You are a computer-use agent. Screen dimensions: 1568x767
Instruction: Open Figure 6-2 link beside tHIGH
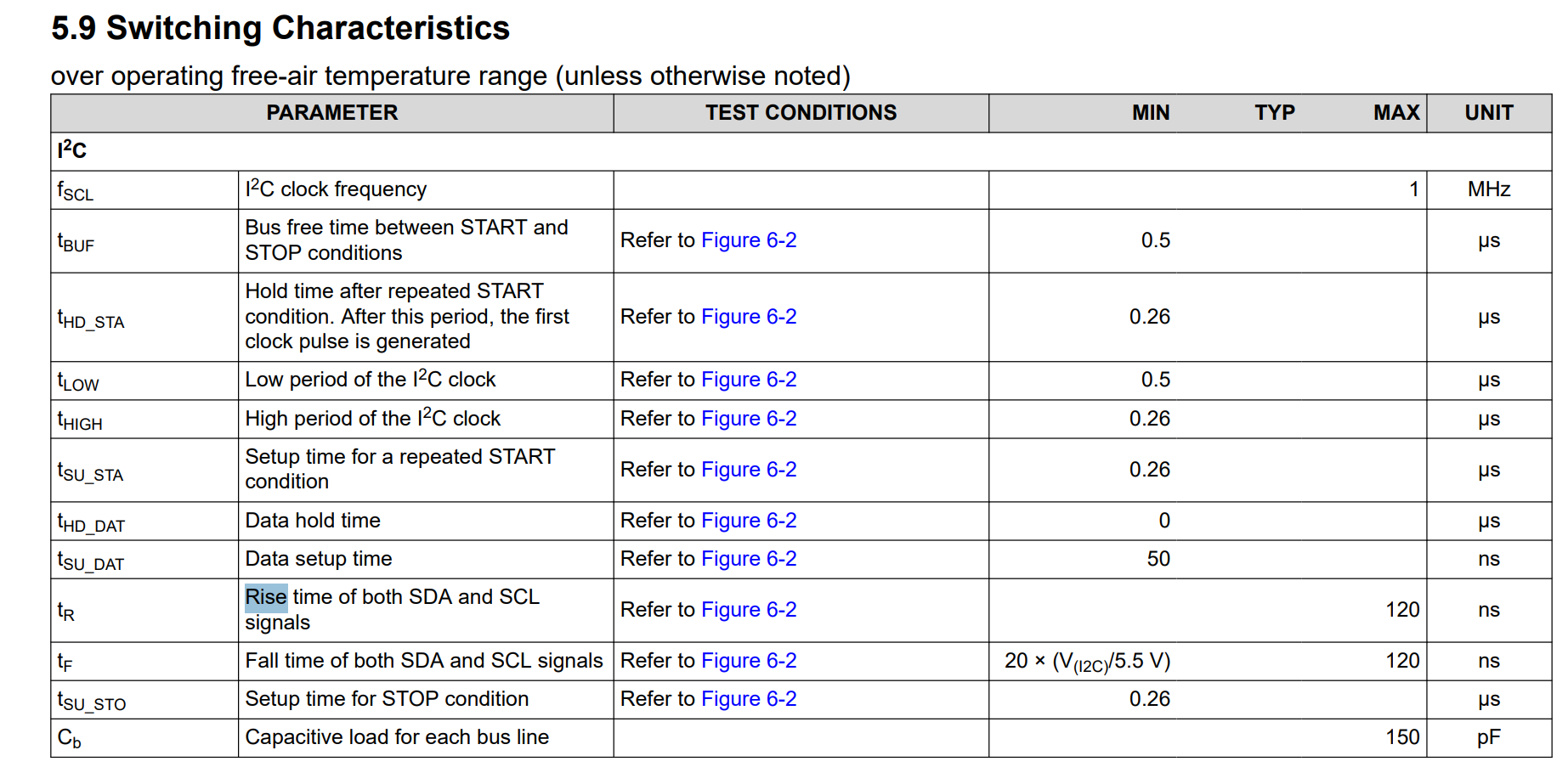pos(749,419)
